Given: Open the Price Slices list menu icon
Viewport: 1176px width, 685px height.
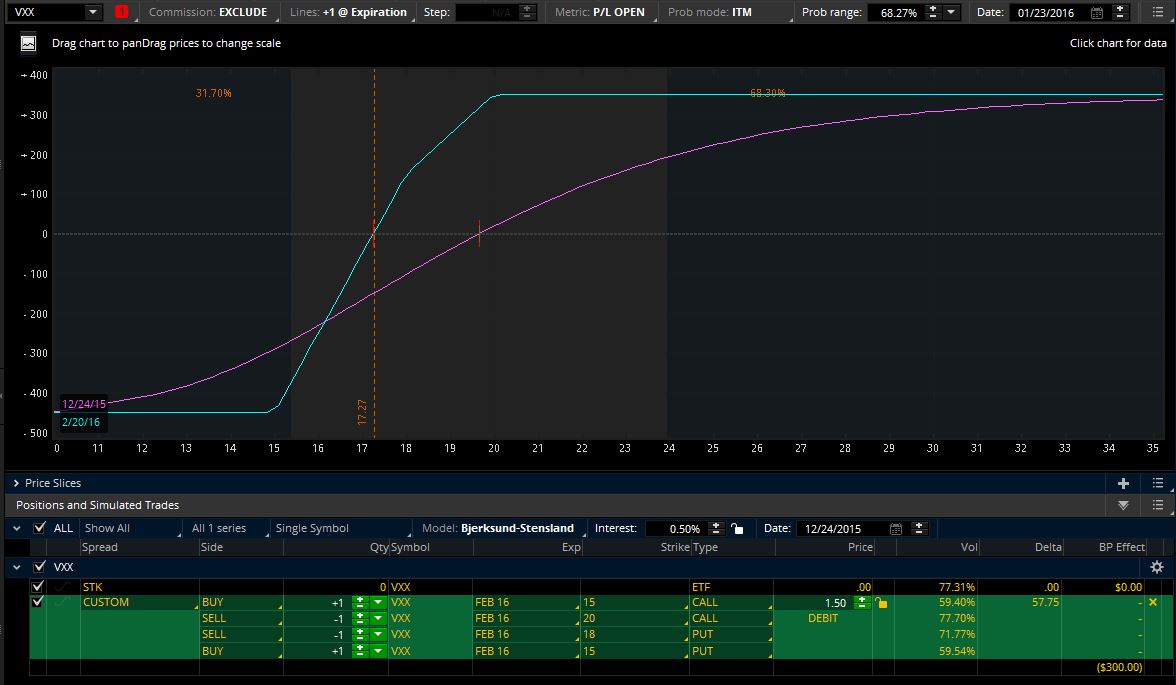Looking at the screenshot, I should [1157, 483].
